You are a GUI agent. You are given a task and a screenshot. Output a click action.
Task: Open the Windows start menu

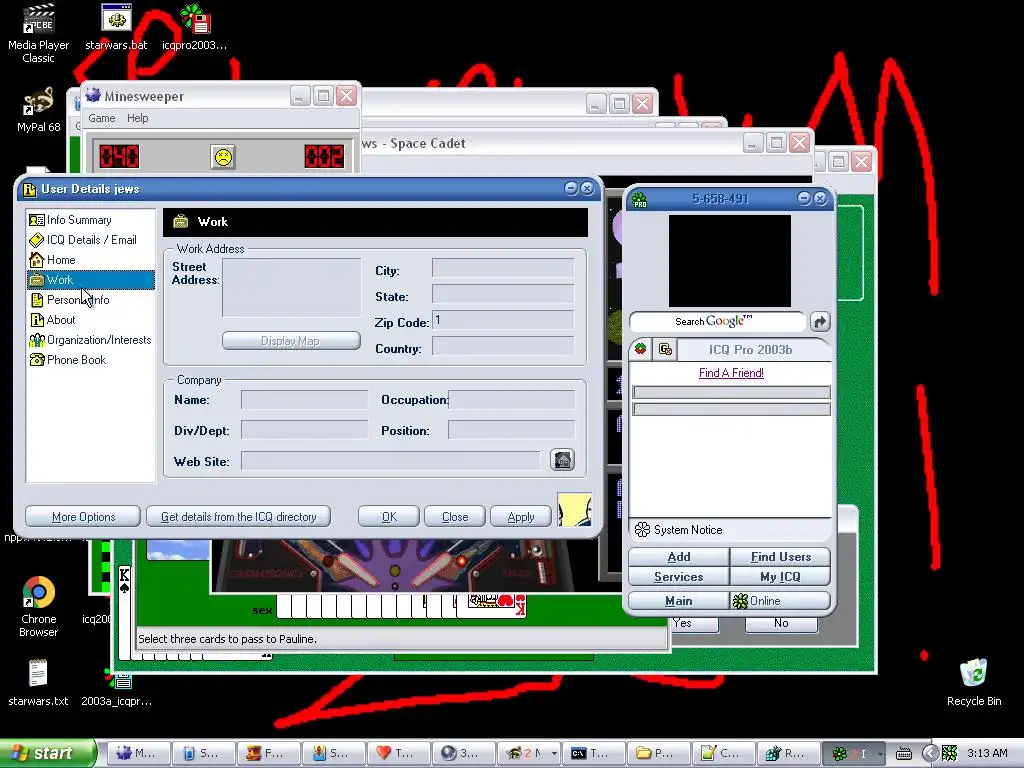click(x=47, y=753)
